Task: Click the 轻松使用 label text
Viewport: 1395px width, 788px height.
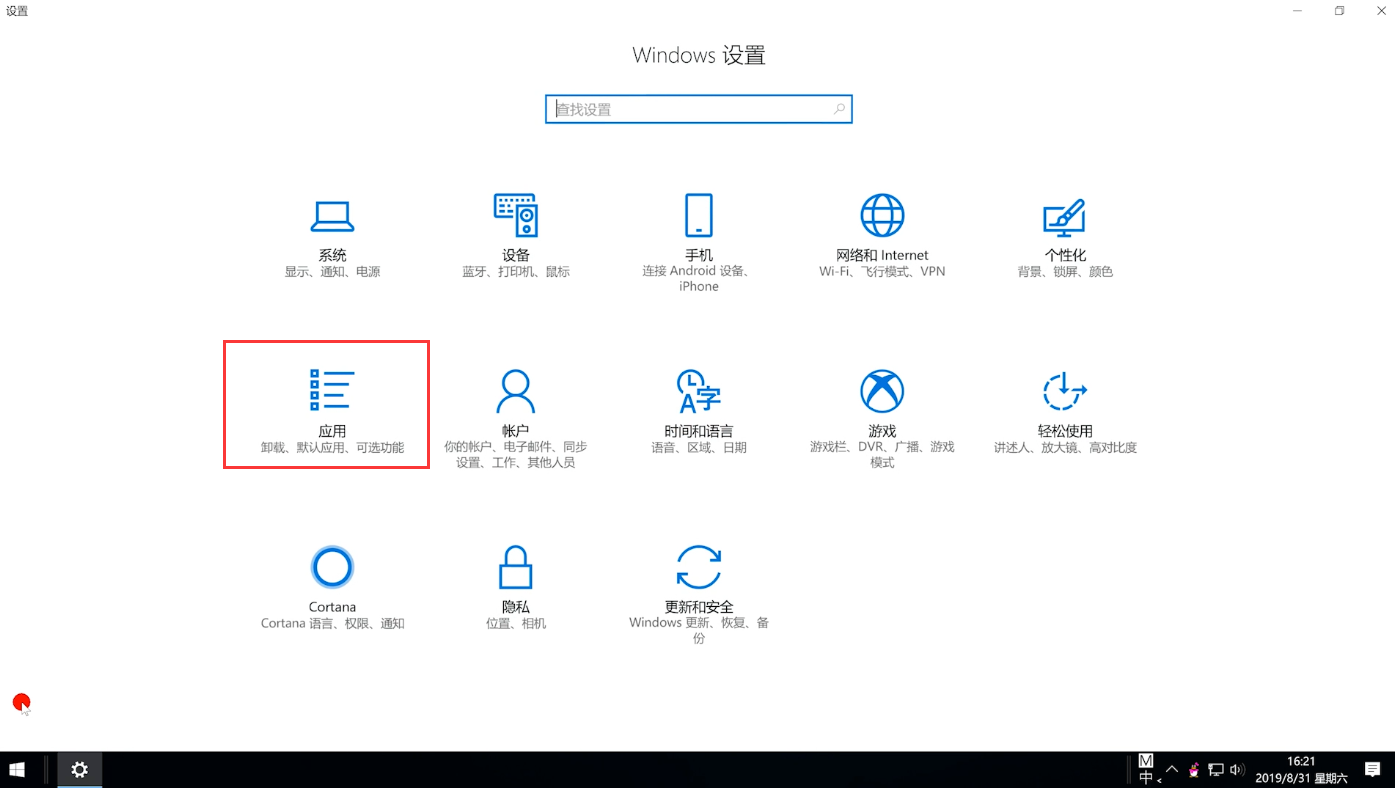Action: 1065,431
